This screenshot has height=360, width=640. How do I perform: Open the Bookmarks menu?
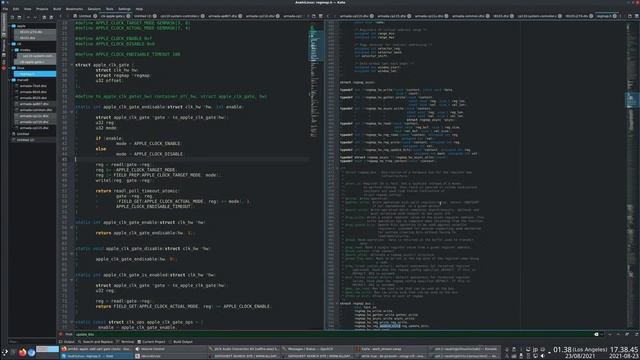coord(74,9)
